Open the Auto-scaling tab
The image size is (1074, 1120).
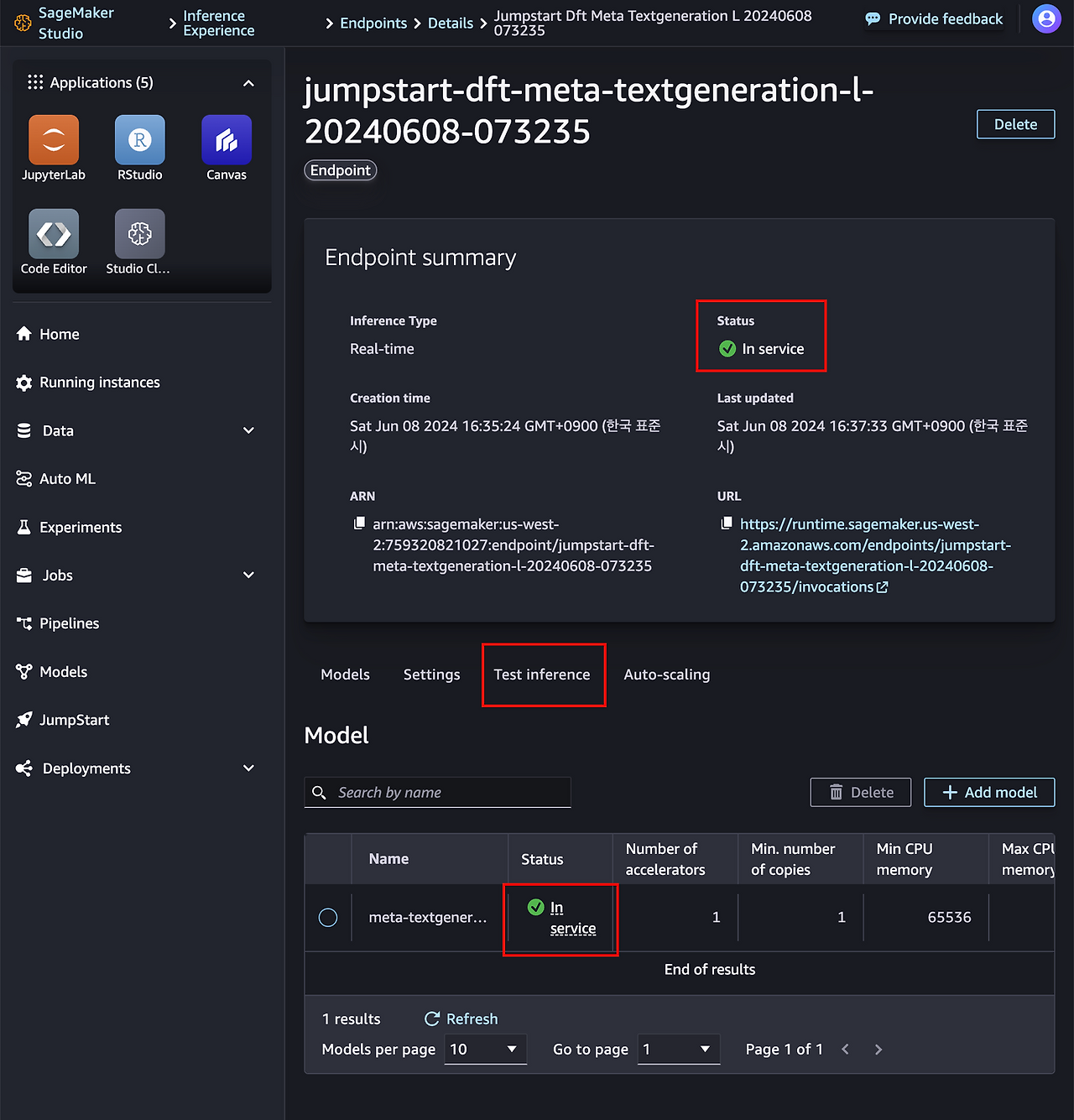pos(667,675)
